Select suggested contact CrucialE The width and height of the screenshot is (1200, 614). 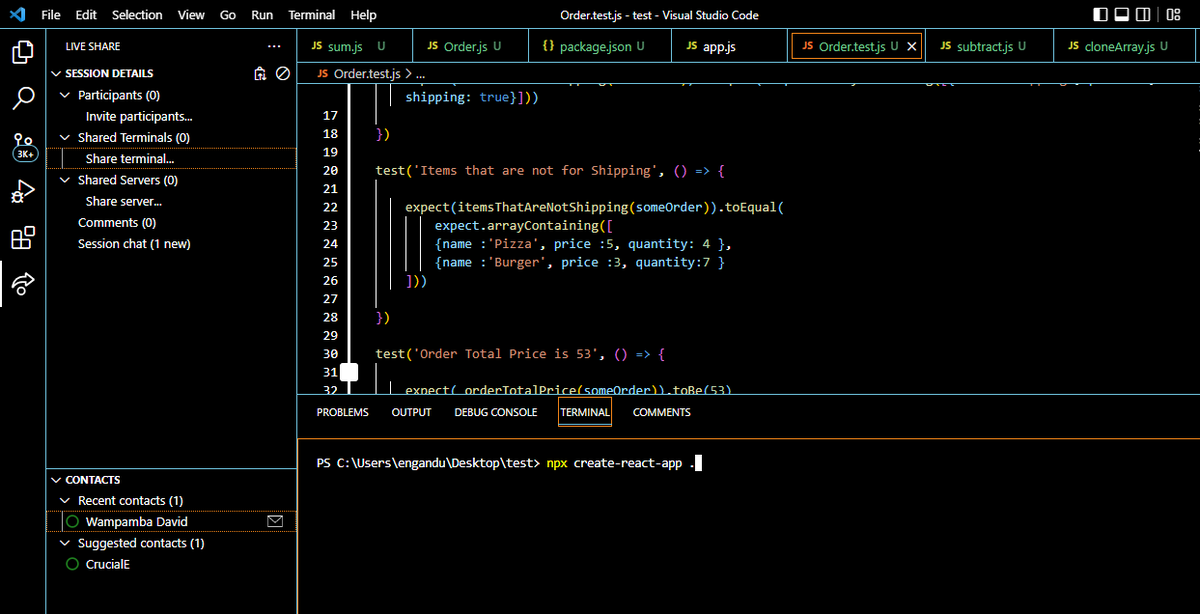coord(108,564)
